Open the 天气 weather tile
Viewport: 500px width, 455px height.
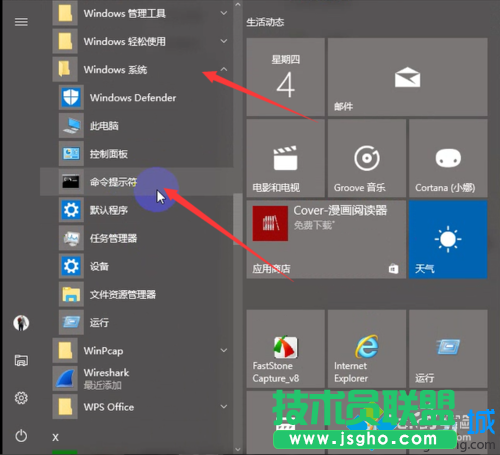(448, 239)
